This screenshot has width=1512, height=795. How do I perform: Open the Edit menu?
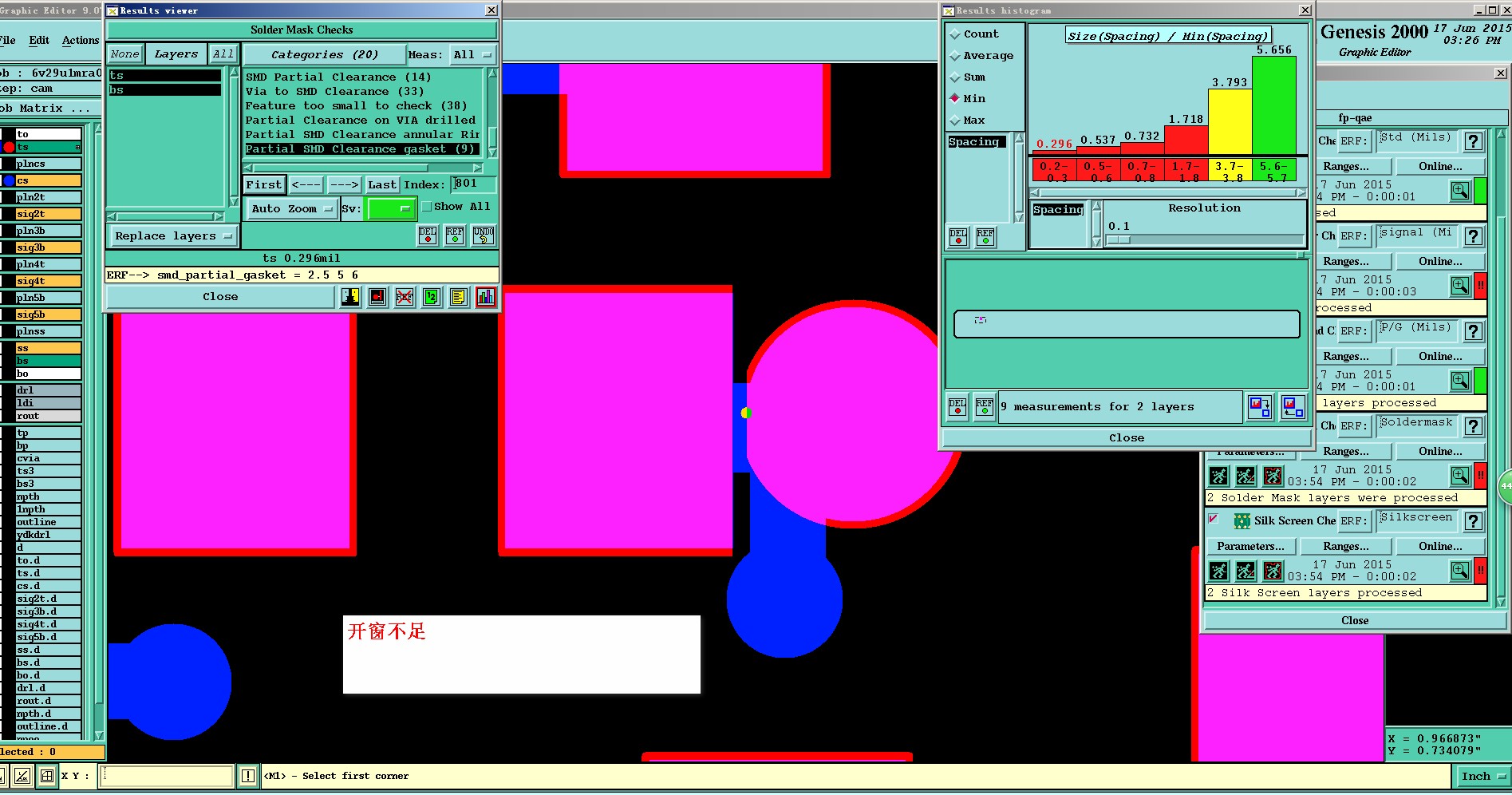pyautogui.click(x=39, y=40)
